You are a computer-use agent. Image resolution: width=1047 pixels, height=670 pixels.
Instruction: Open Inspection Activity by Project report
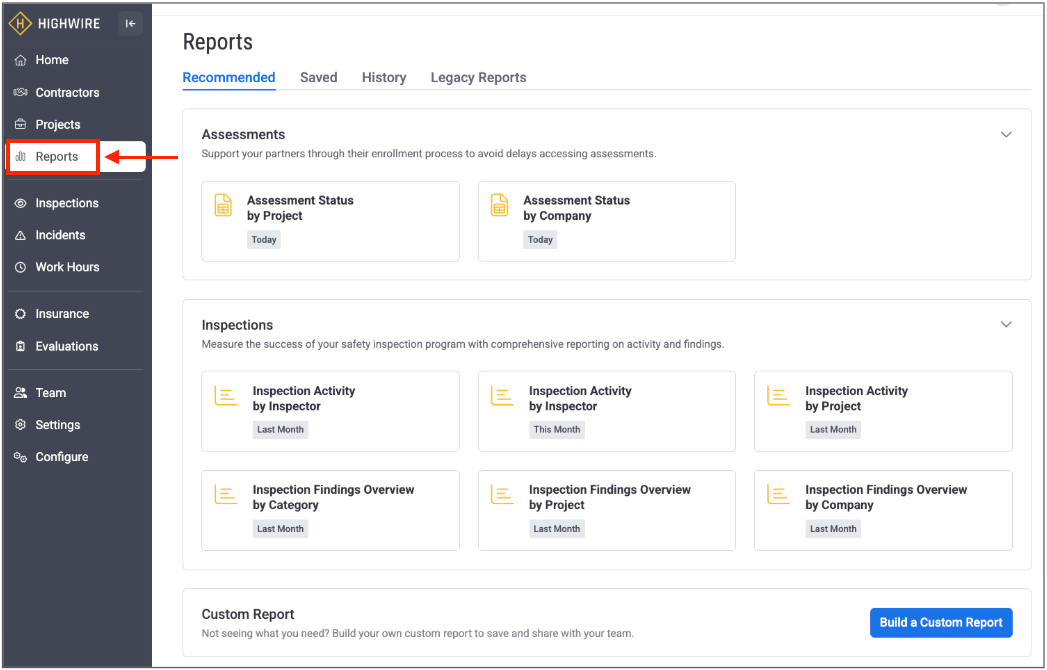[x=883, y=411]
